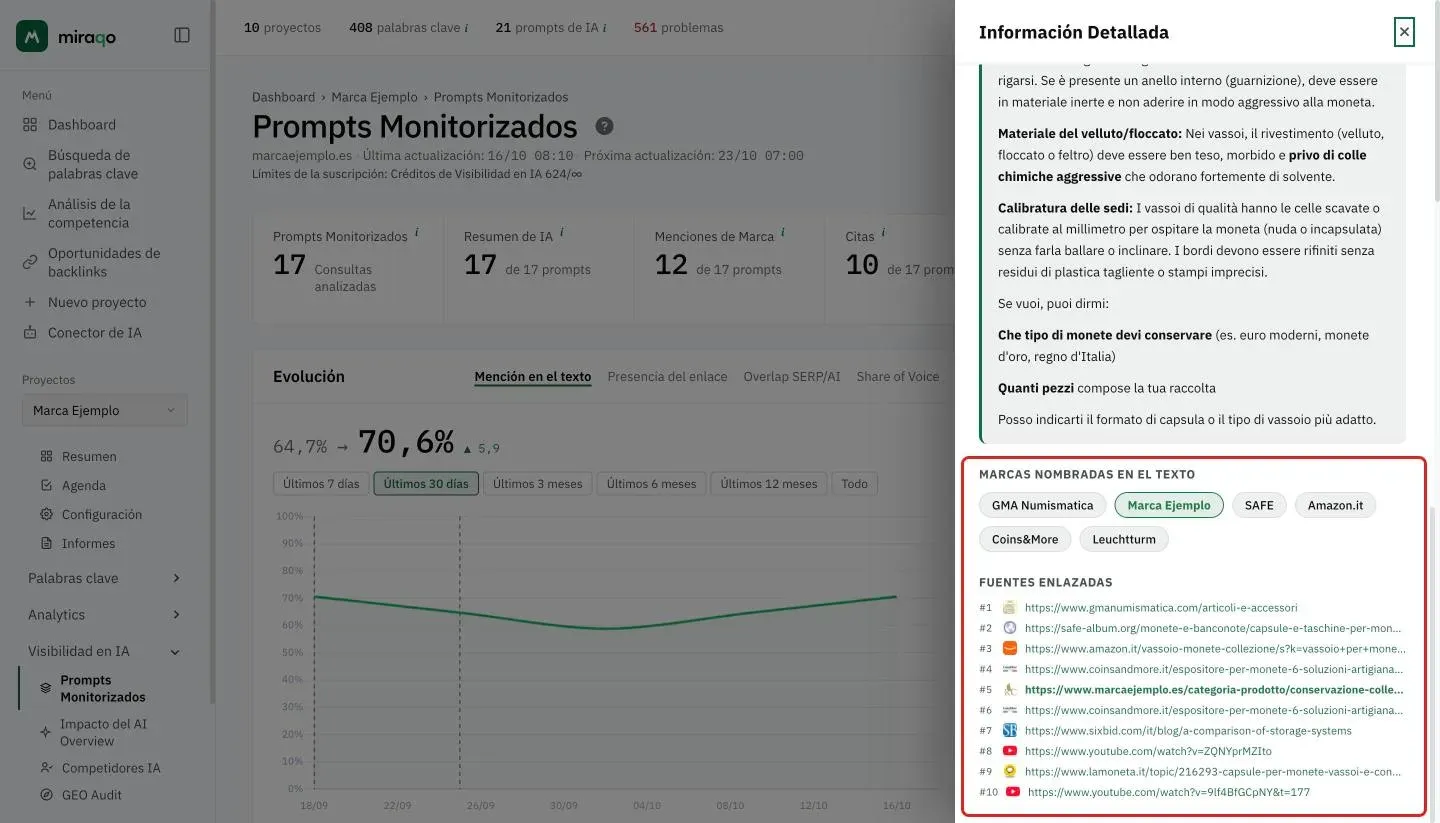The height and width of the screenshot is (823, 1440).
Task: Click Marca Ejemplo in the breadcrumb
Action: tap(374, 97)
